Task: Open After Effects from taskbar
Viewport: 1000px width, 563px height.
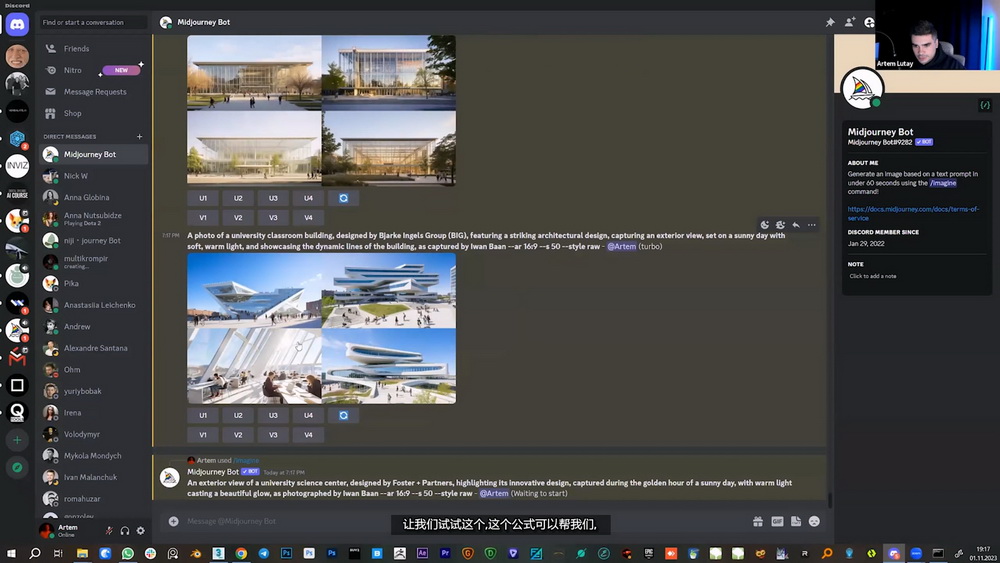Action: pyautogui.click(x=422, y=553)
